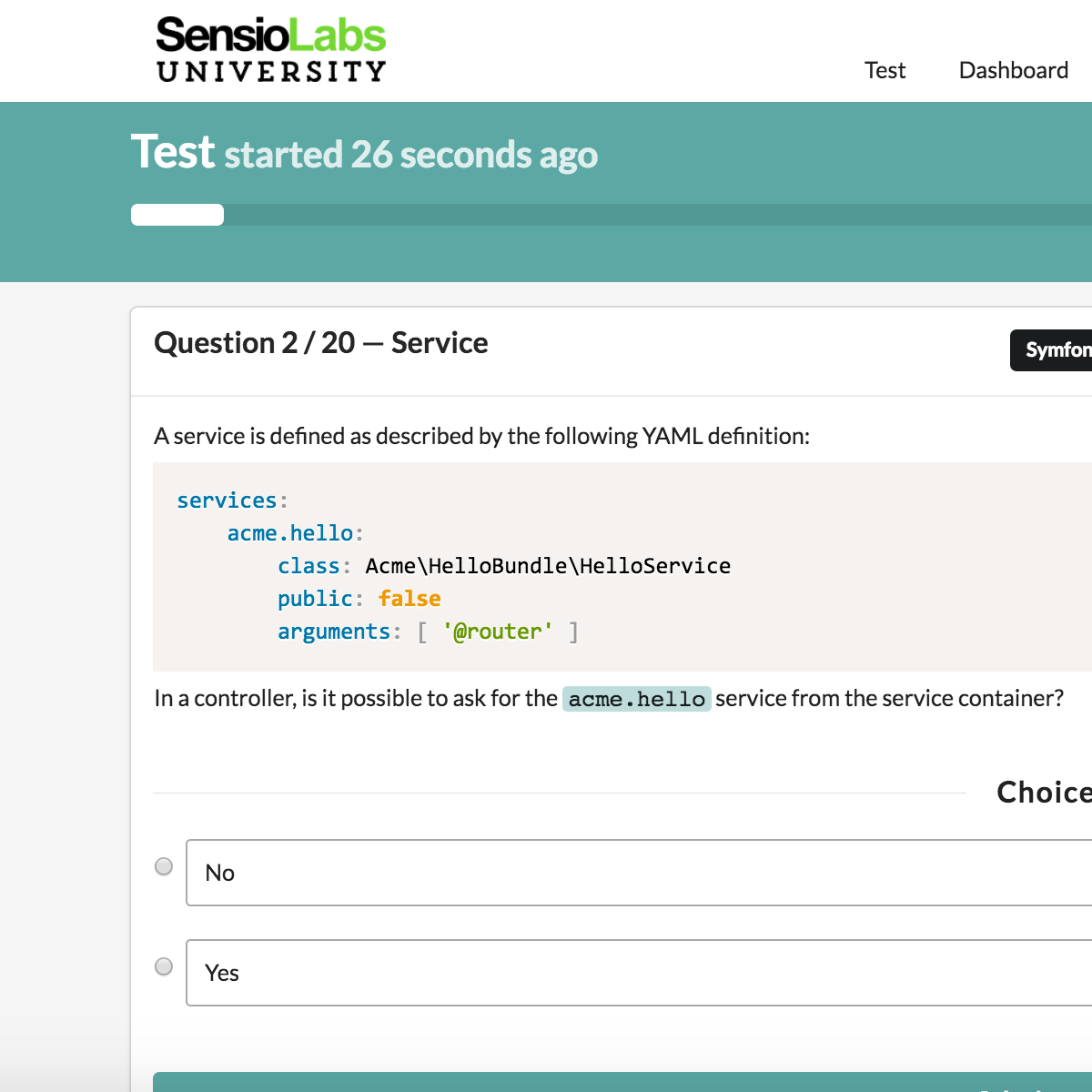The height and width of the screenshot is (1092, 1092).
Task: Click the '@router' argument in the YAML
Action: click(x=497, y=631)
